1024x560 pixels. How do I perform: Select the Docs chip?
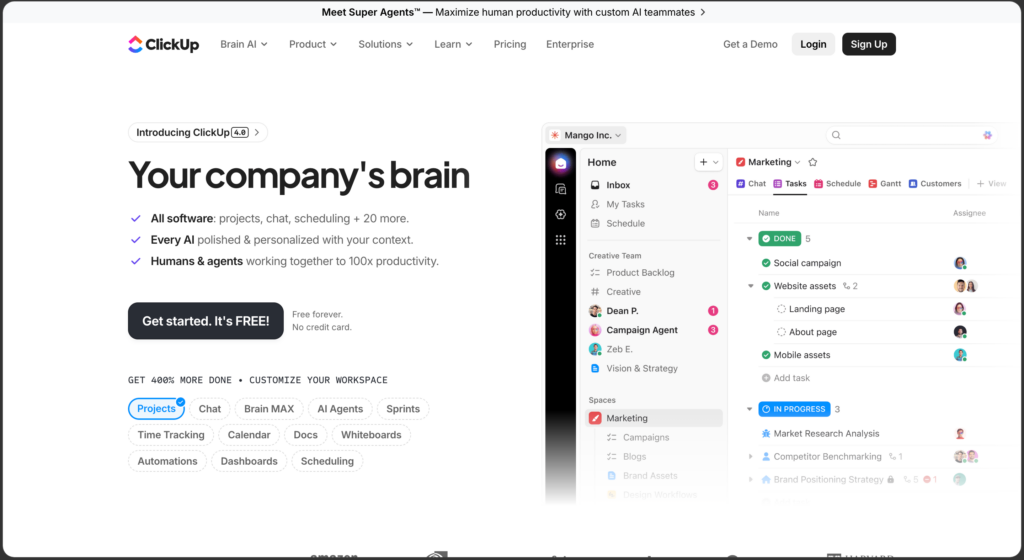click(306, 435)
